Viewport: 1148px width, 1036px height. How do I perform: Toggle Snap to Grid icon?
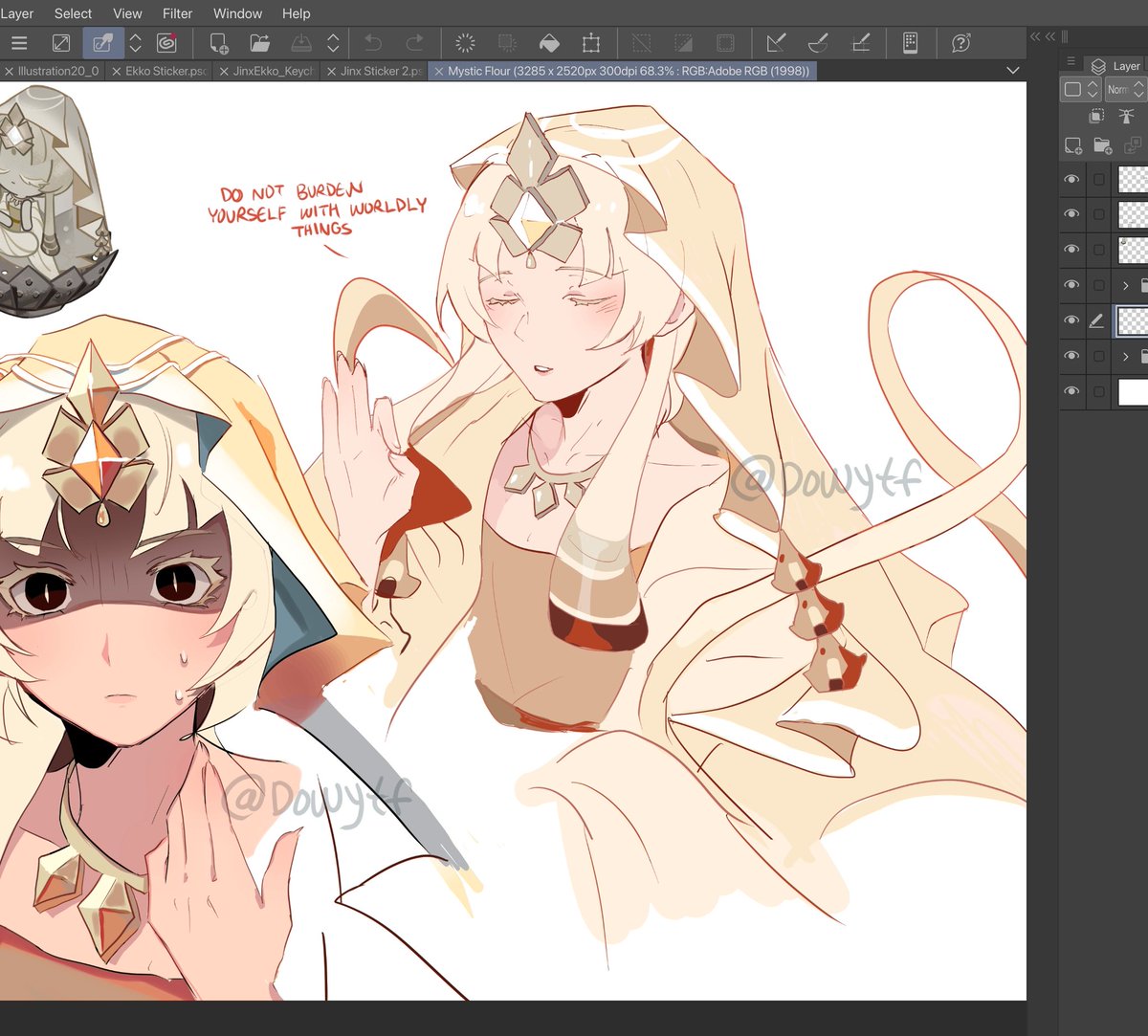860,43
